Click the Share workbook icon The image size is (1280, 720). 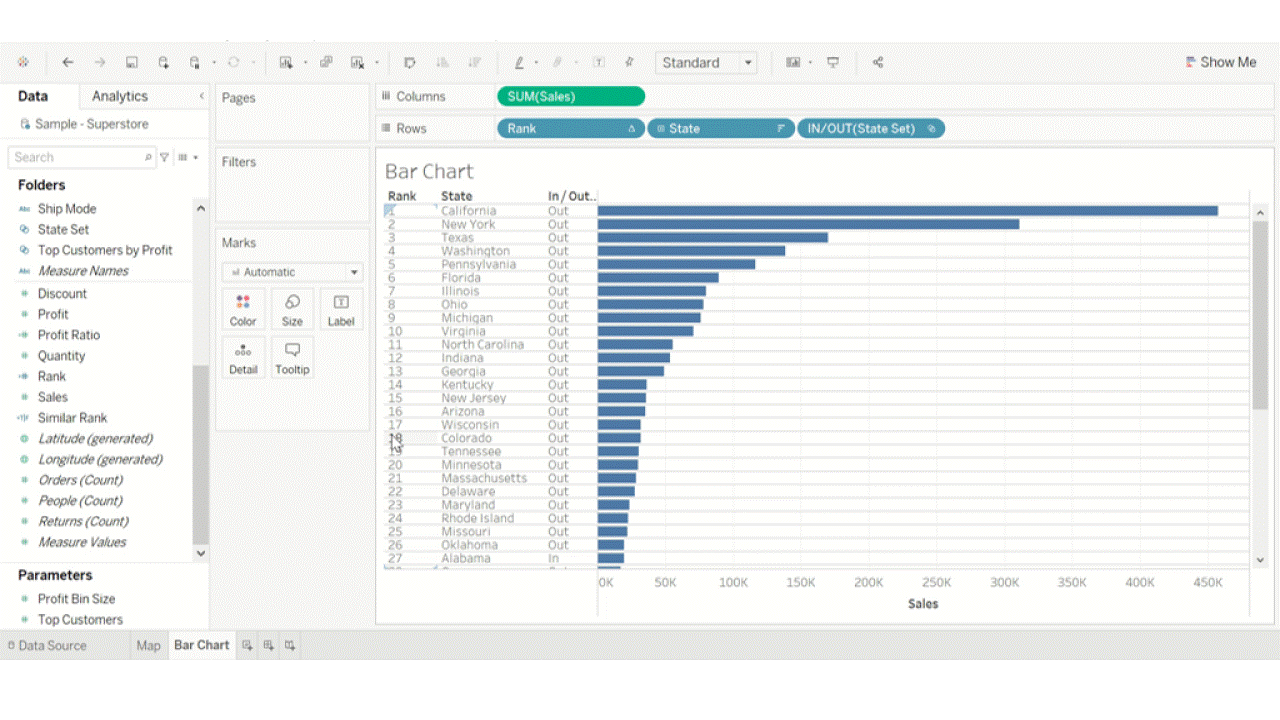tap(878, 62)
